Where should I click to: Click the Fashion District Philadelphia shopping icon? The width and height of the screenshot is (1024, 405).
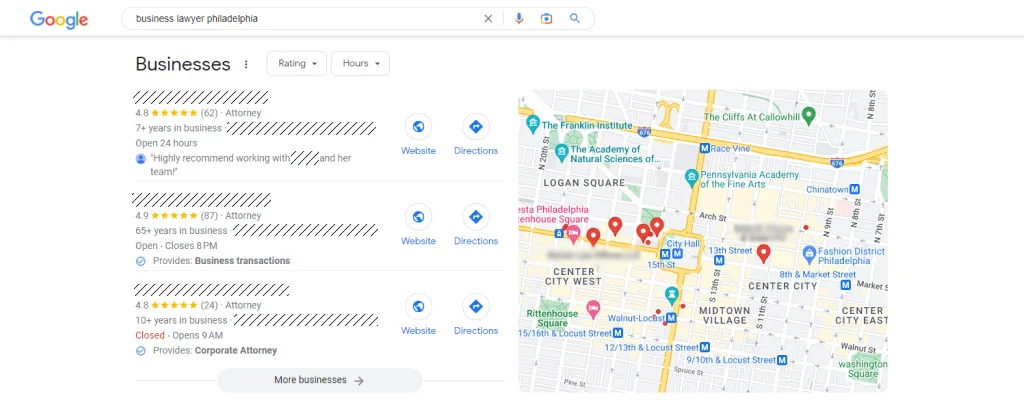click(808, 252)
